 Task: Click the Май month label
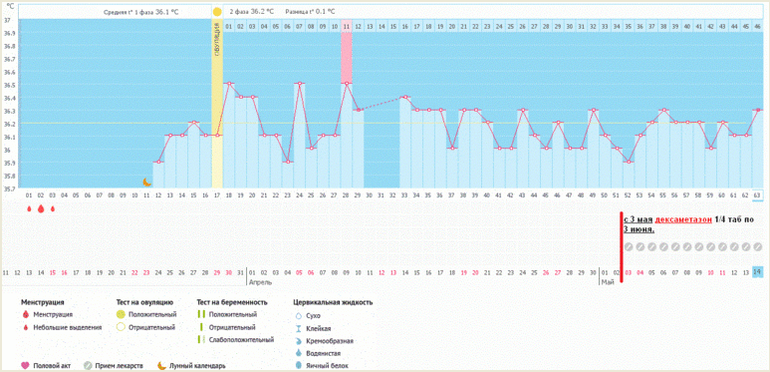[x=607, y=283]
